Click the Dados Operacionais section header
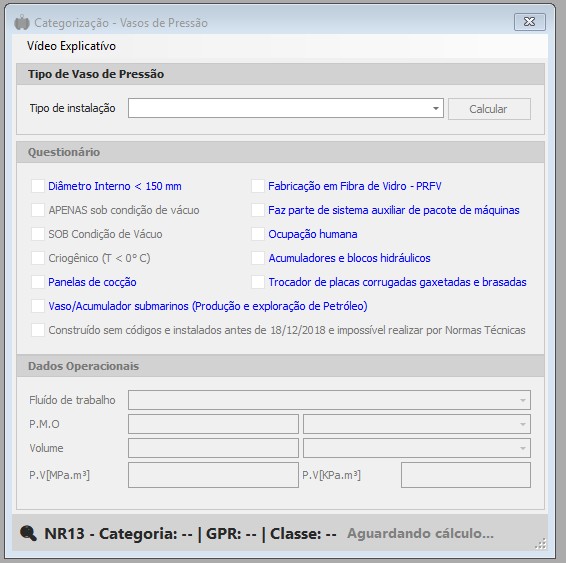566x563 pixels. pos(280,366)
